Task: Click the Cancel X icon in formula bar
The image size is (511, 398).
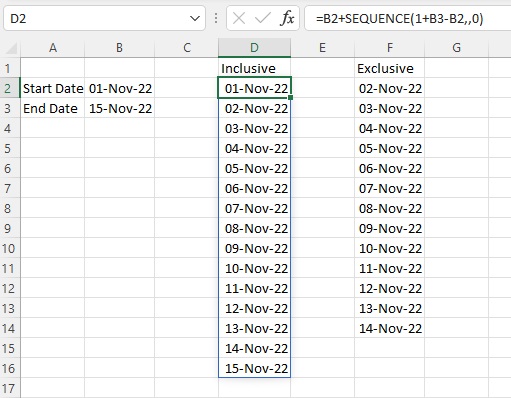Action: pyautogui.click(x=239, y=18)
